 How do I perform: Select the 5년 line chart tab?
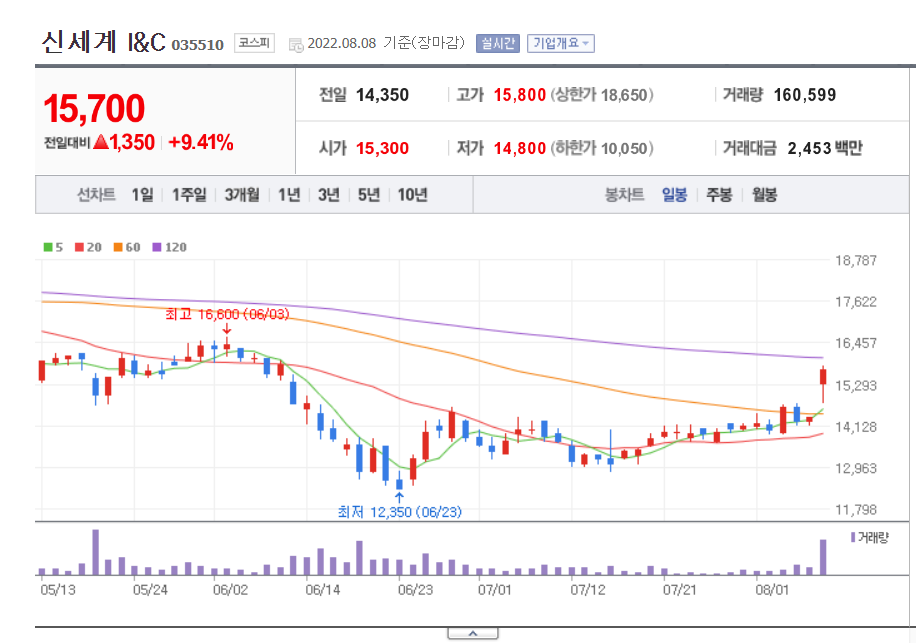click(x=369, y=194)
